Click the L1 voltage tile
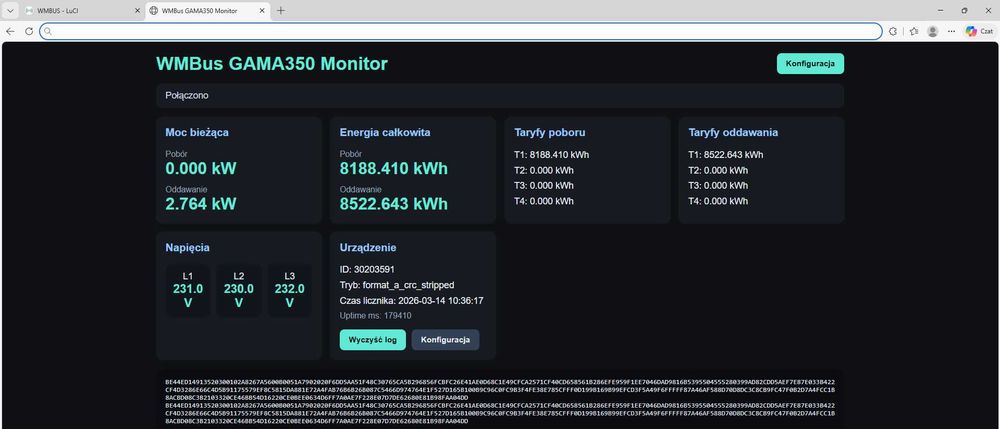1000x429 pixels. tap(188, 290)
